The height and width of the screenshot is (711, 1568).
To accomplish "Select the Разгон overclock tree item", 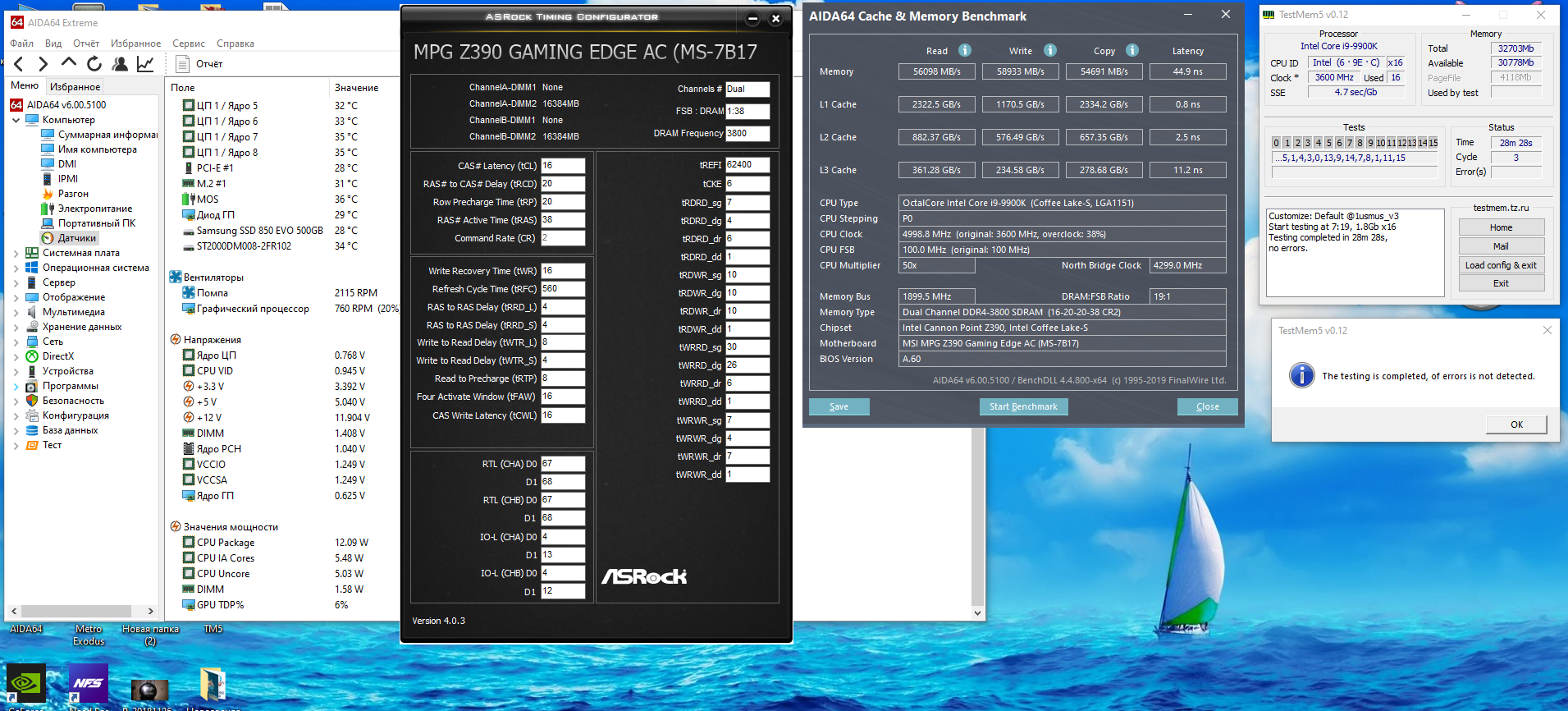I will 73,194.
